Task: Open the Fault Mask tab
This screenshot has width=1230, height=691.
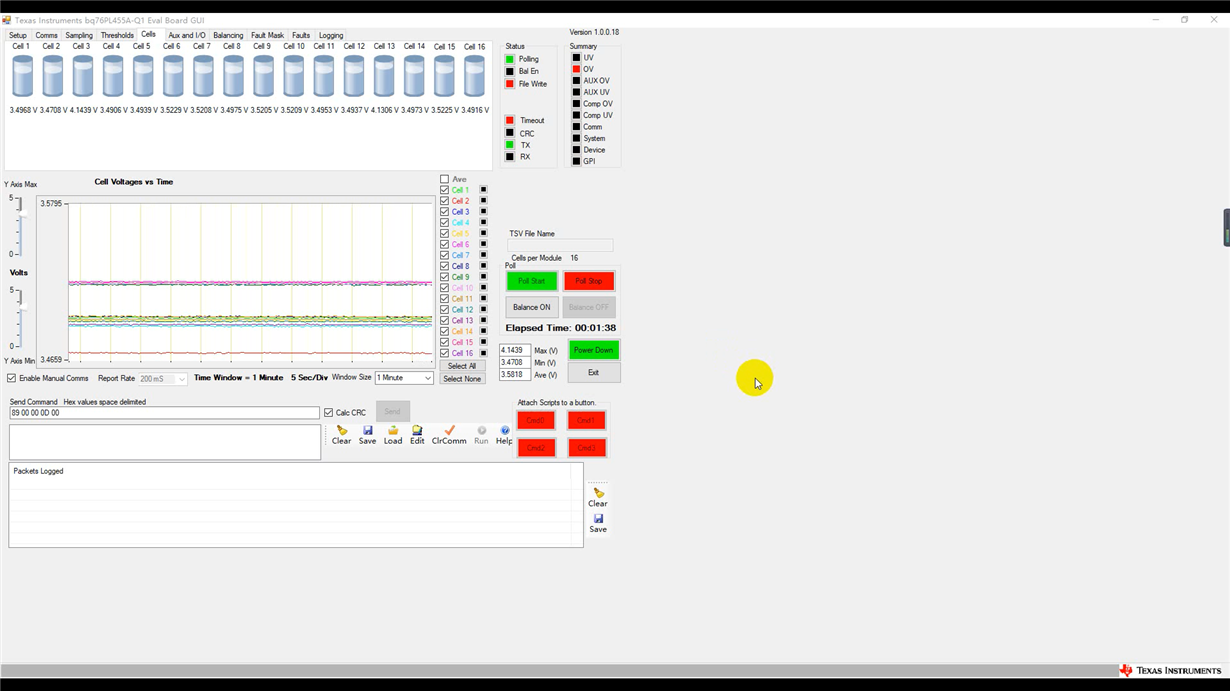Action: pos(267,35)
